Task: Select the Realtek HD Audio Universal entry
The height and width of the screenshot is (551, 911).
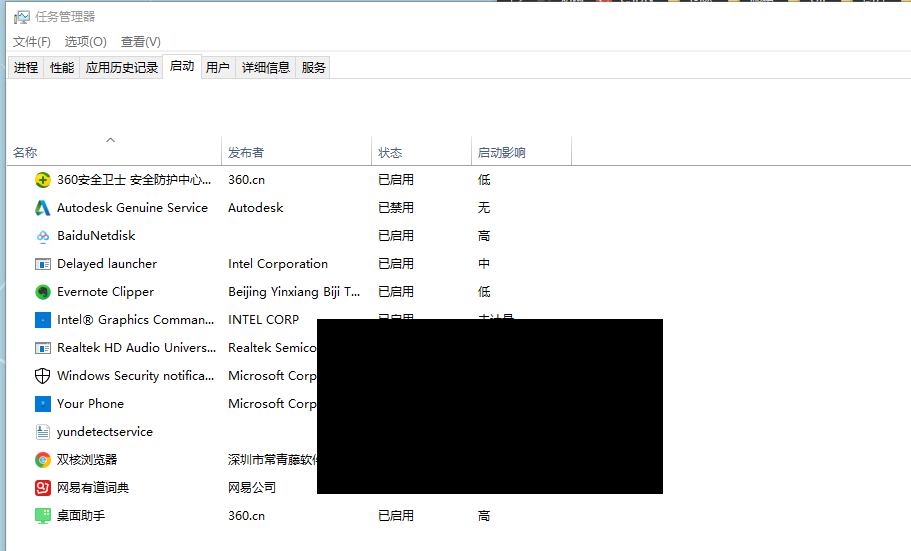Action: (x=137, y=348)
